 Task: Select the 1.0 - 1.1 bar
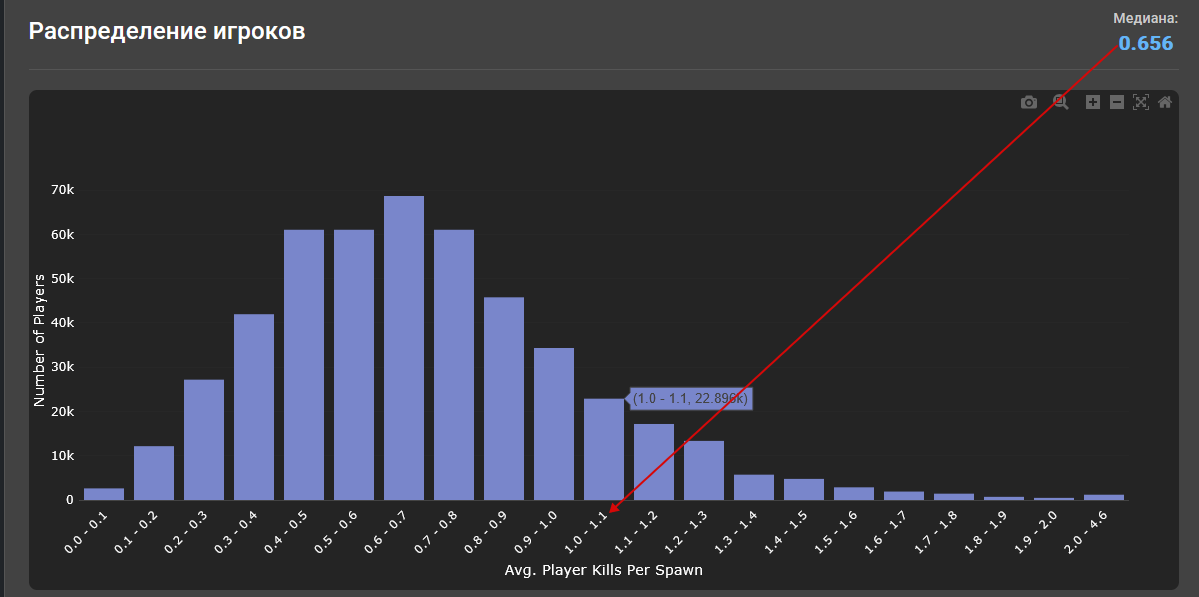pos(604,450)
